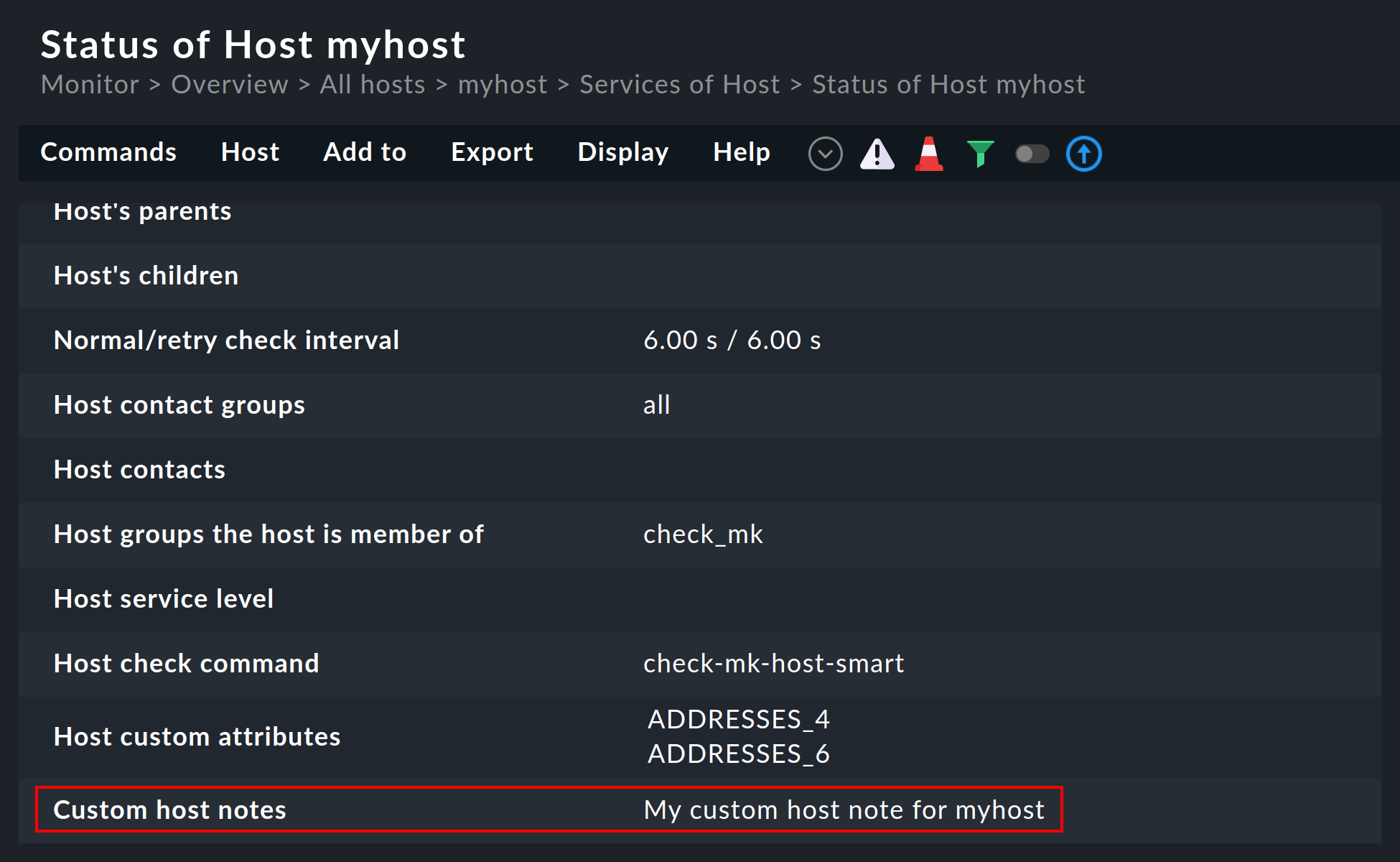The image size is (1400, 862).
Task: Navigate to All hosts via breadcrumb
Action: (372, 84)
